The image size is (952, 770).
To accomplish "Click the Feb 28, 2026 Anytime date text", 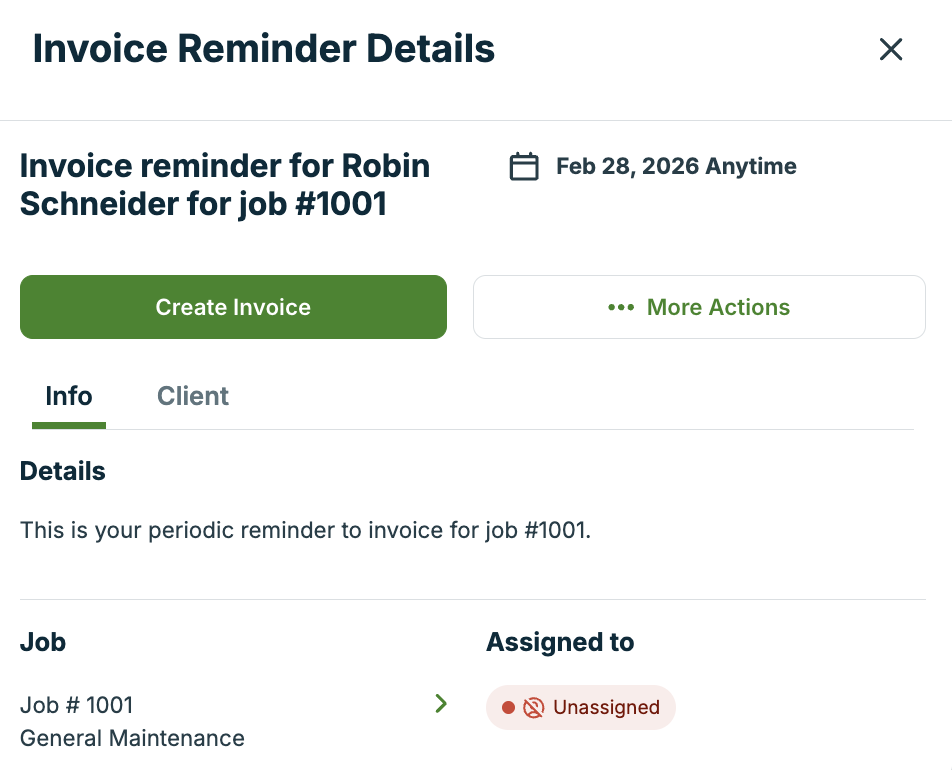I will [x=676, y=166].
